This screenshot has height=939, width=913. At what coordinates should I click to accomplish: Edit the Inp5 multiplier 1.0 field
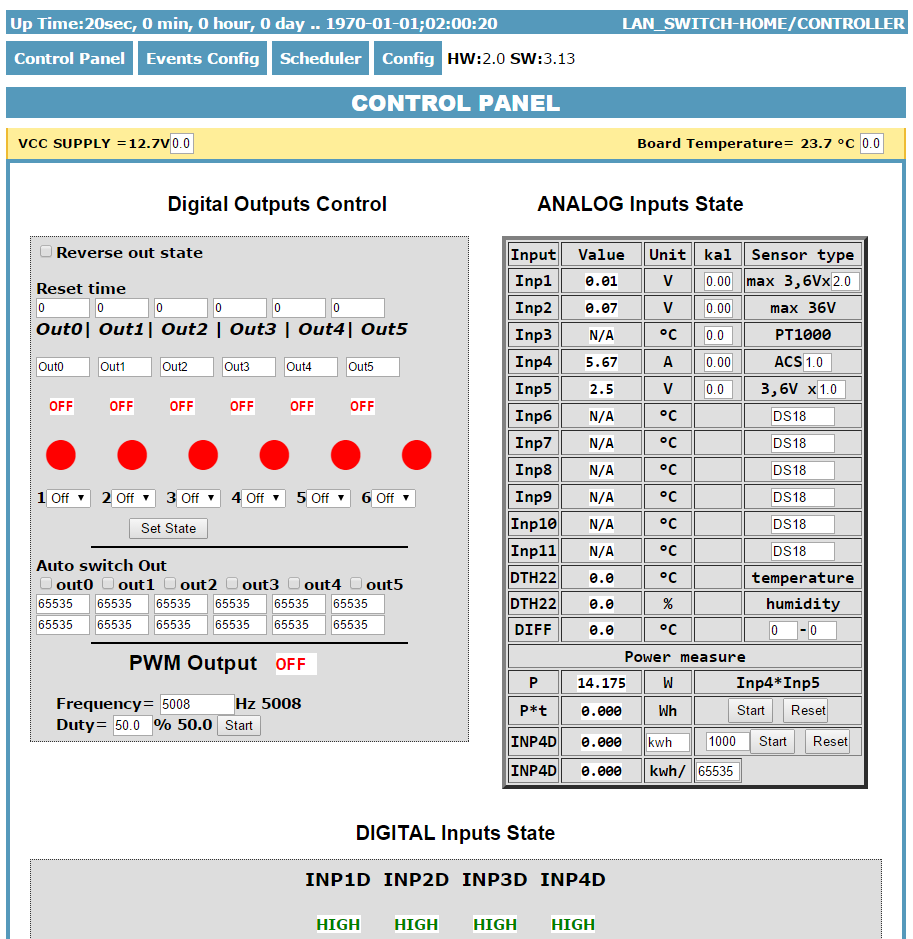(831, 389)
